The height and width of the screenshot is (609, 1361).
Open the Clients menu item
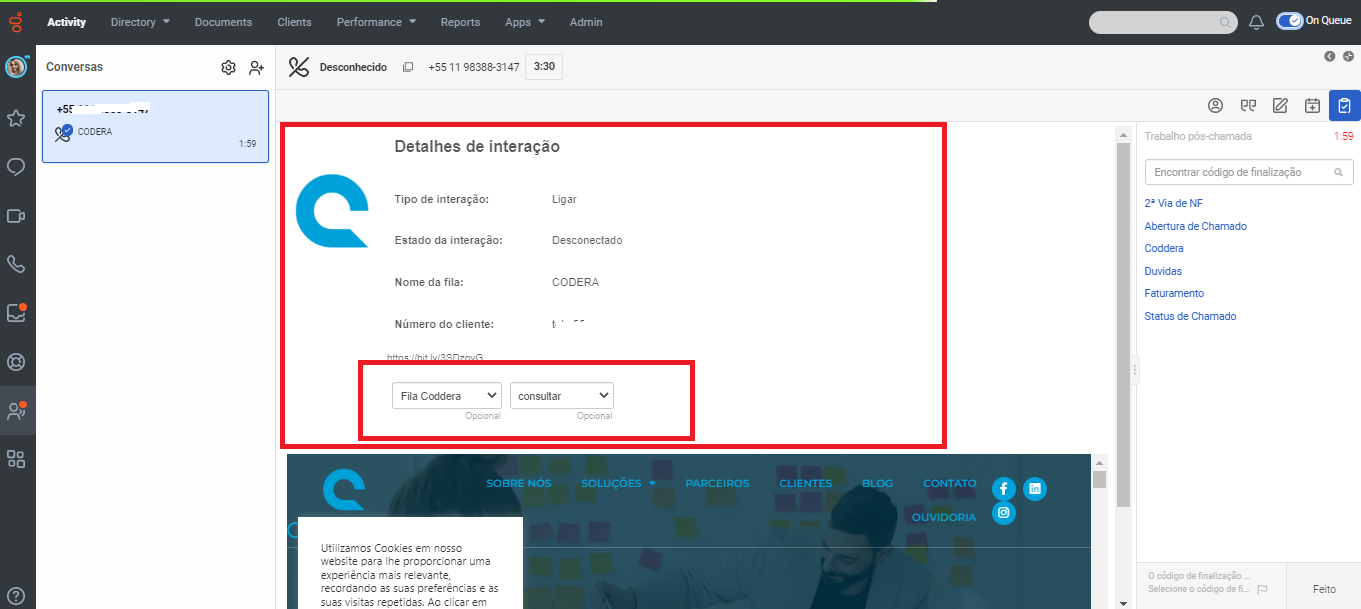point(294,22)
